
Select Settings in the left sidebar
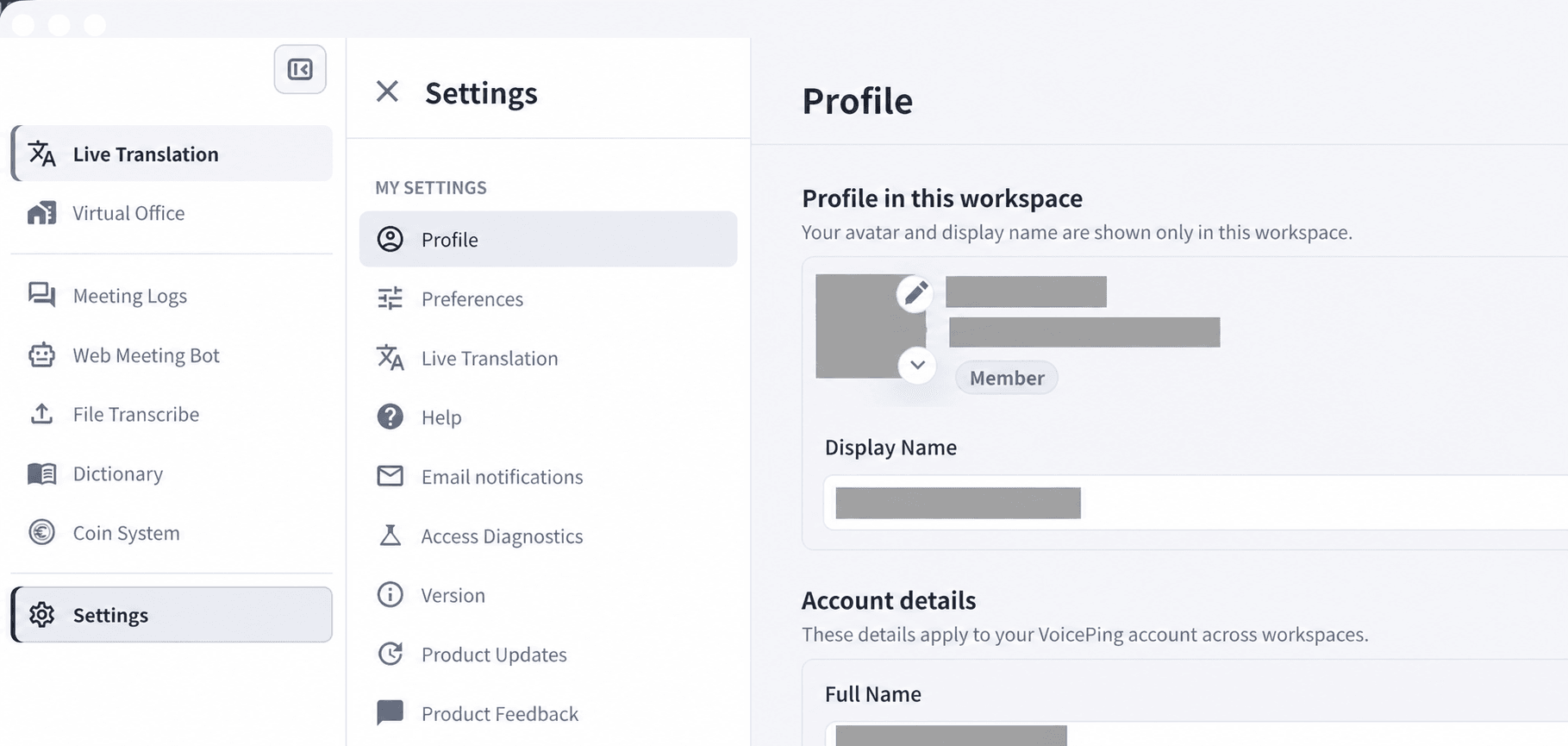click(x=172, y=614)
